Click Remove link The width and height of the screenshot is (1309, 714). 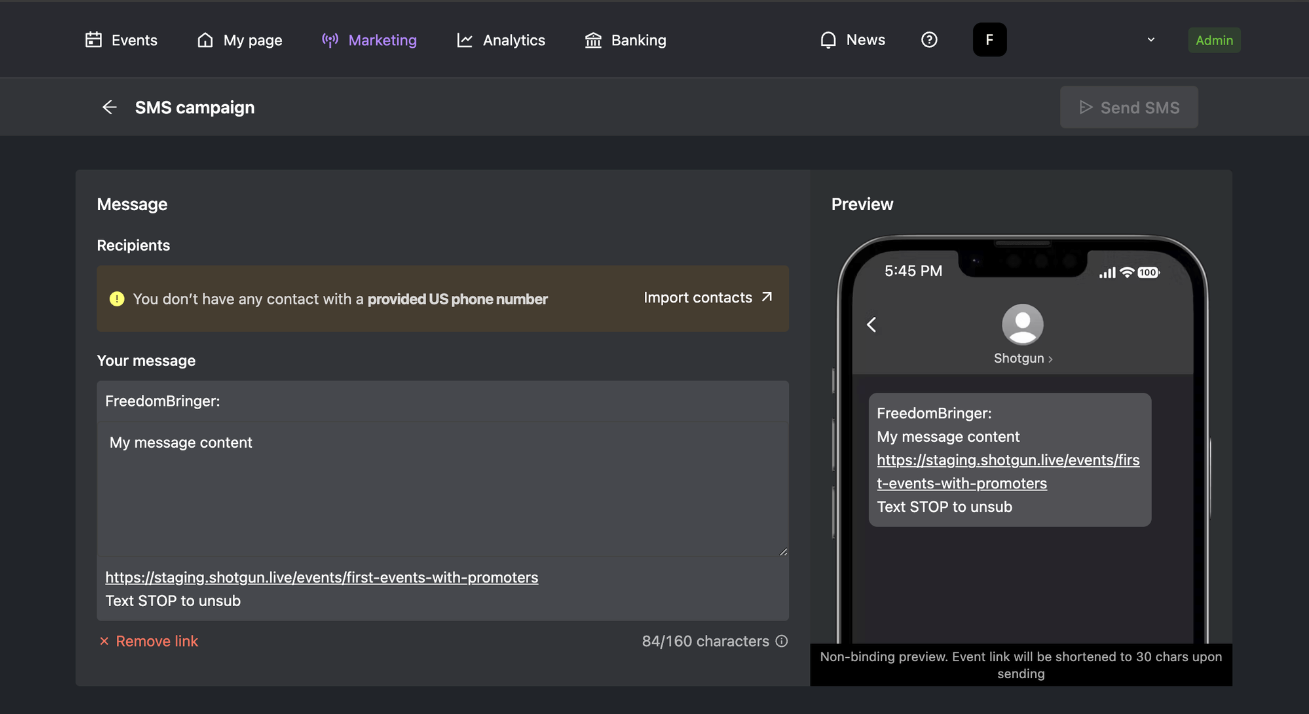coord(148,641)
